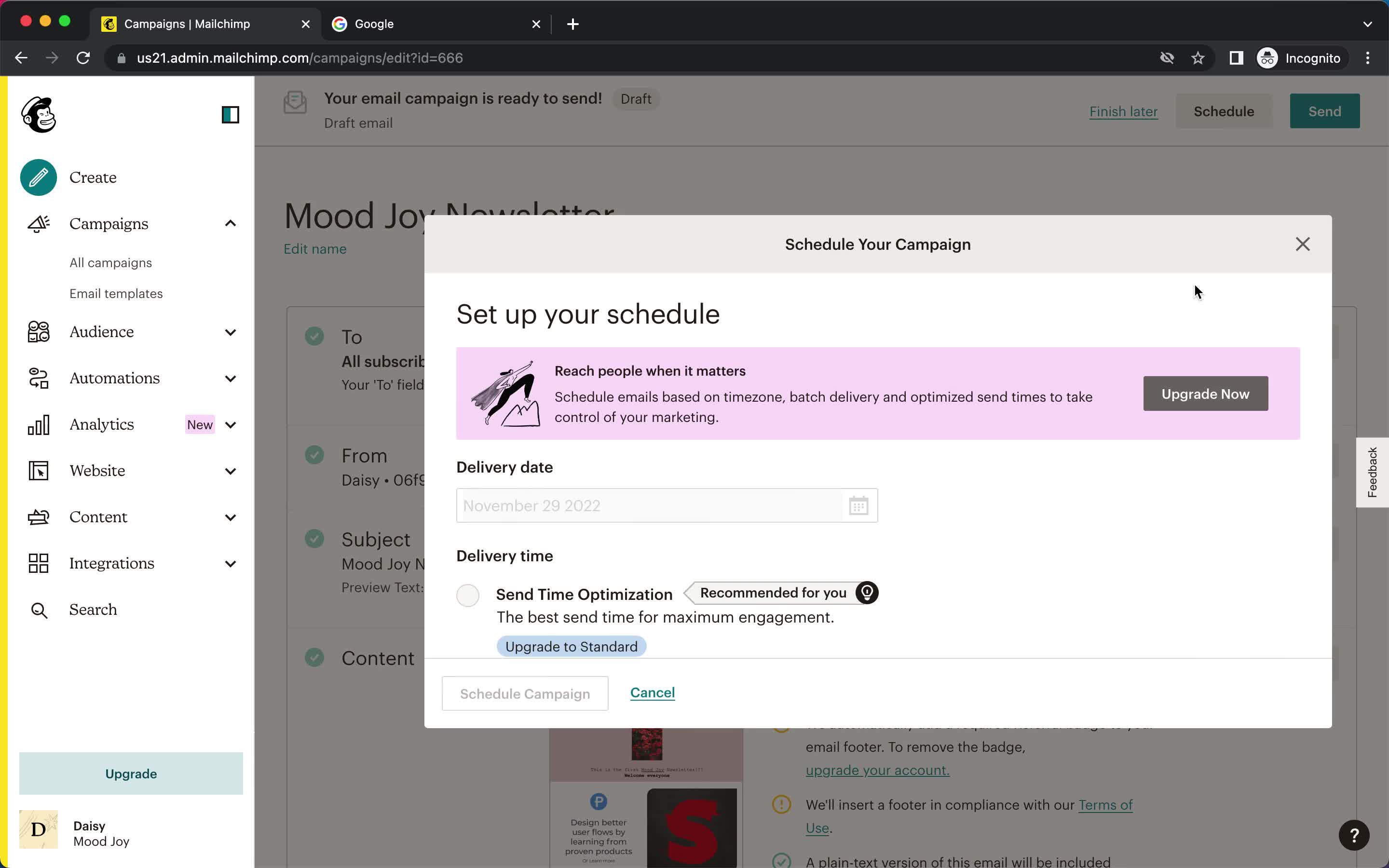Toggle Send Time Optimization radio button
The image size is (1389, 868).
[468, 594]
